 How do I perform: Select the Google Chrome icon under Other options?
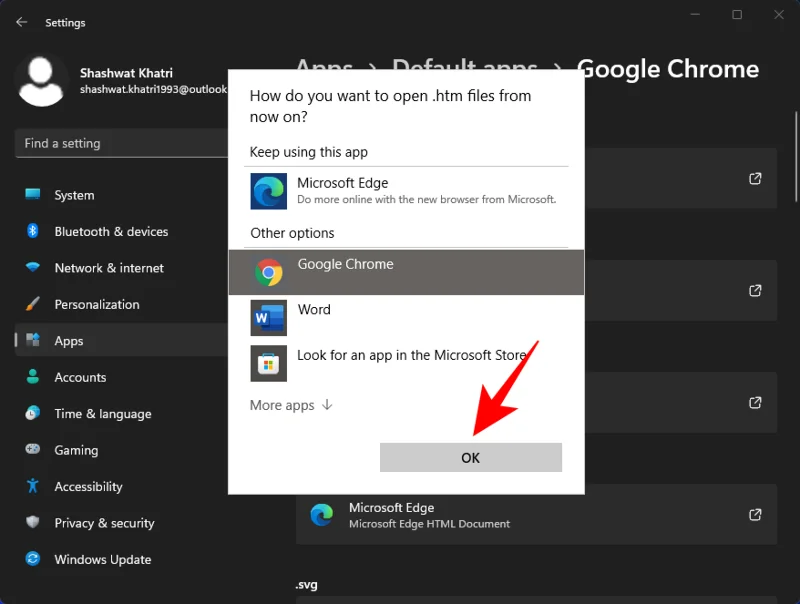coord(268,271)
